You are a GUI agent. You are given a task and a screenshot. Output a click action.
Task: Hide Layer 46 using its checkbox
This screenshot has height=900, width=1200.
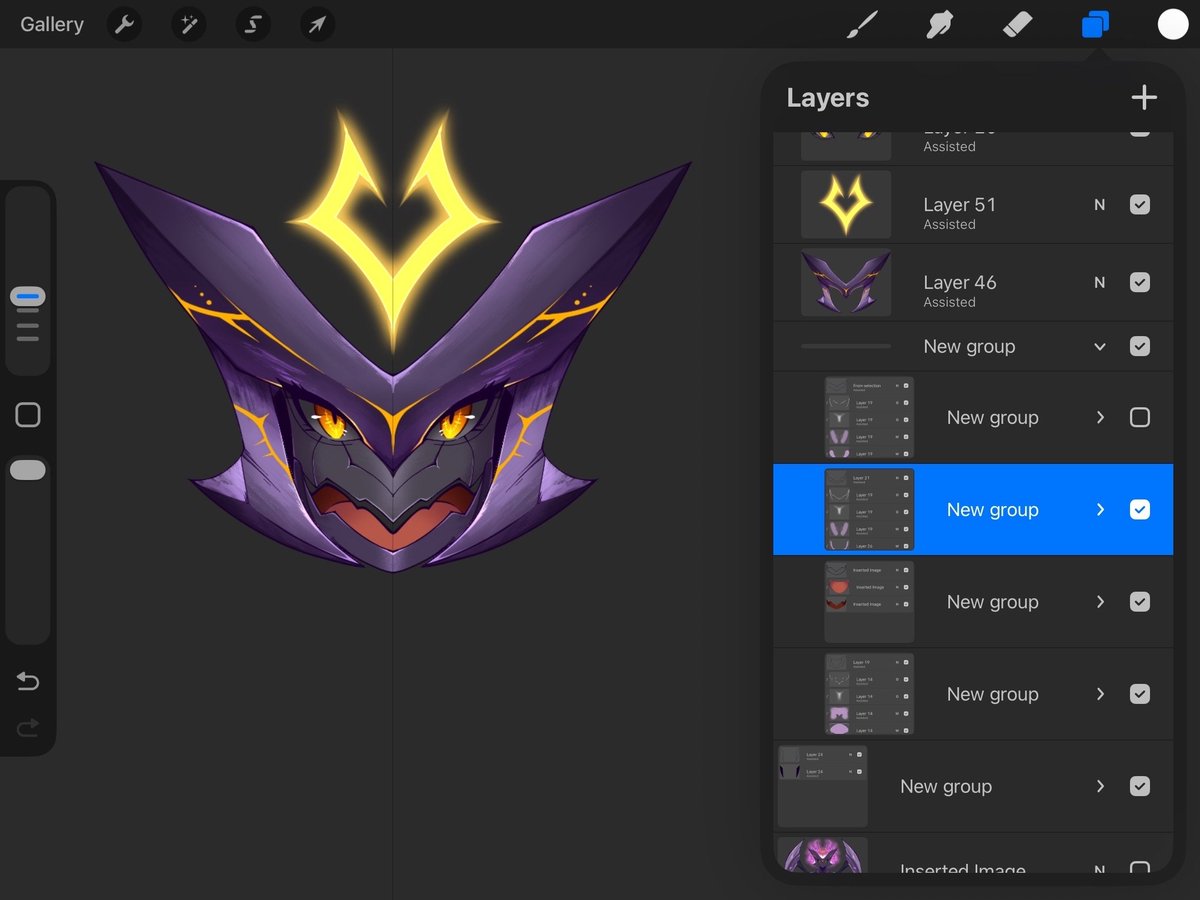(1139, 282)
